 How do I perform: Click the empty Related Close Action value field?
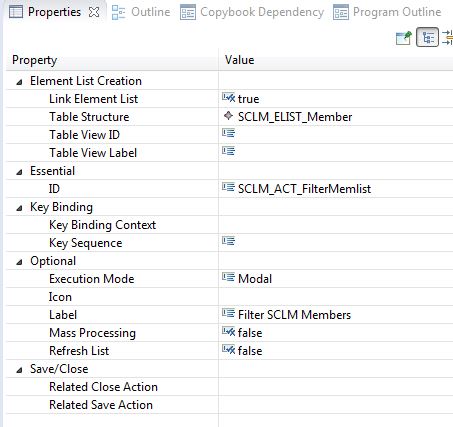(x=336, y=387)
